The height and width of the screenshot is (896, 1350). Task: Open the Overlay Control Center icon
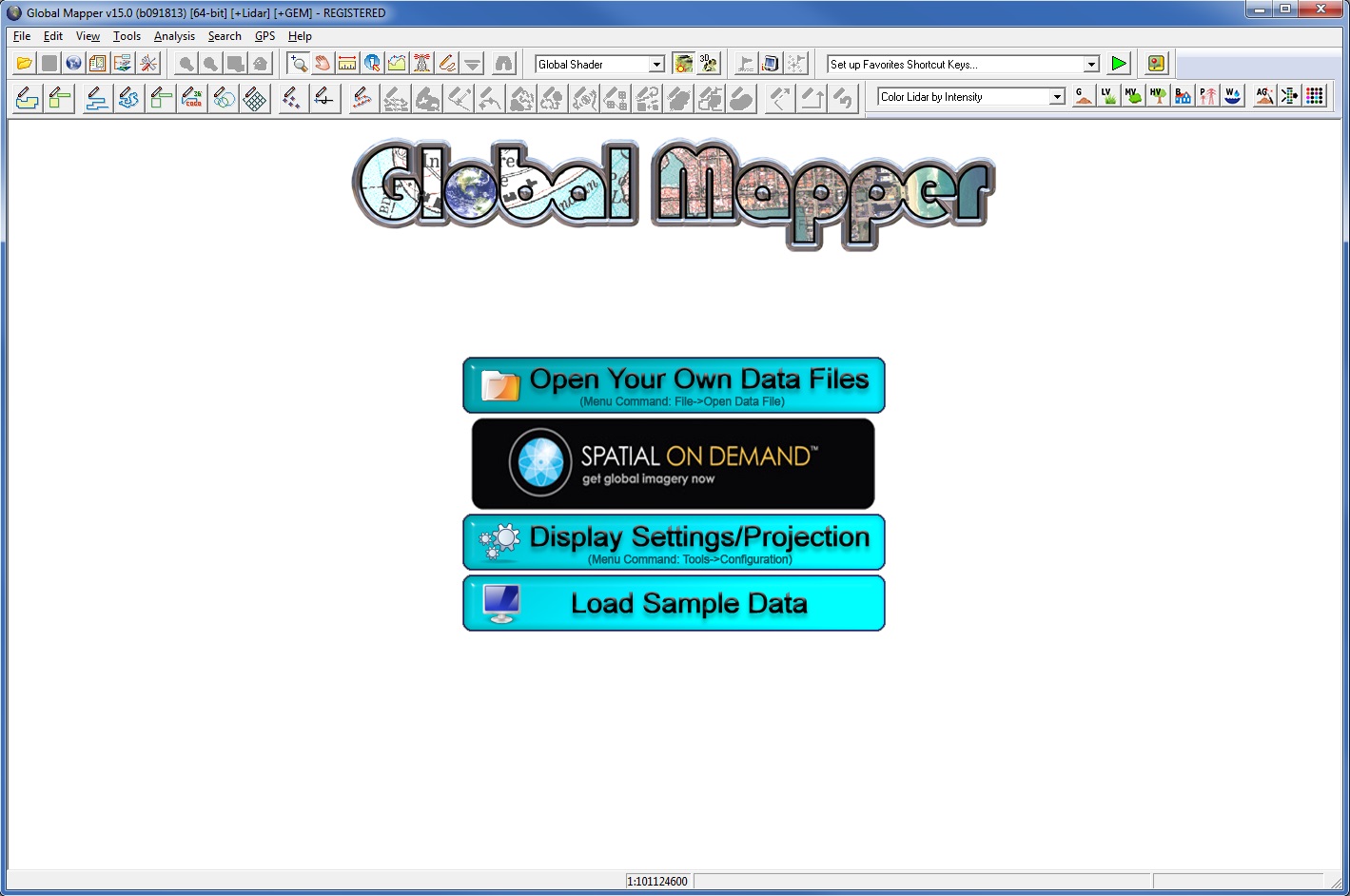click(123, 64)
